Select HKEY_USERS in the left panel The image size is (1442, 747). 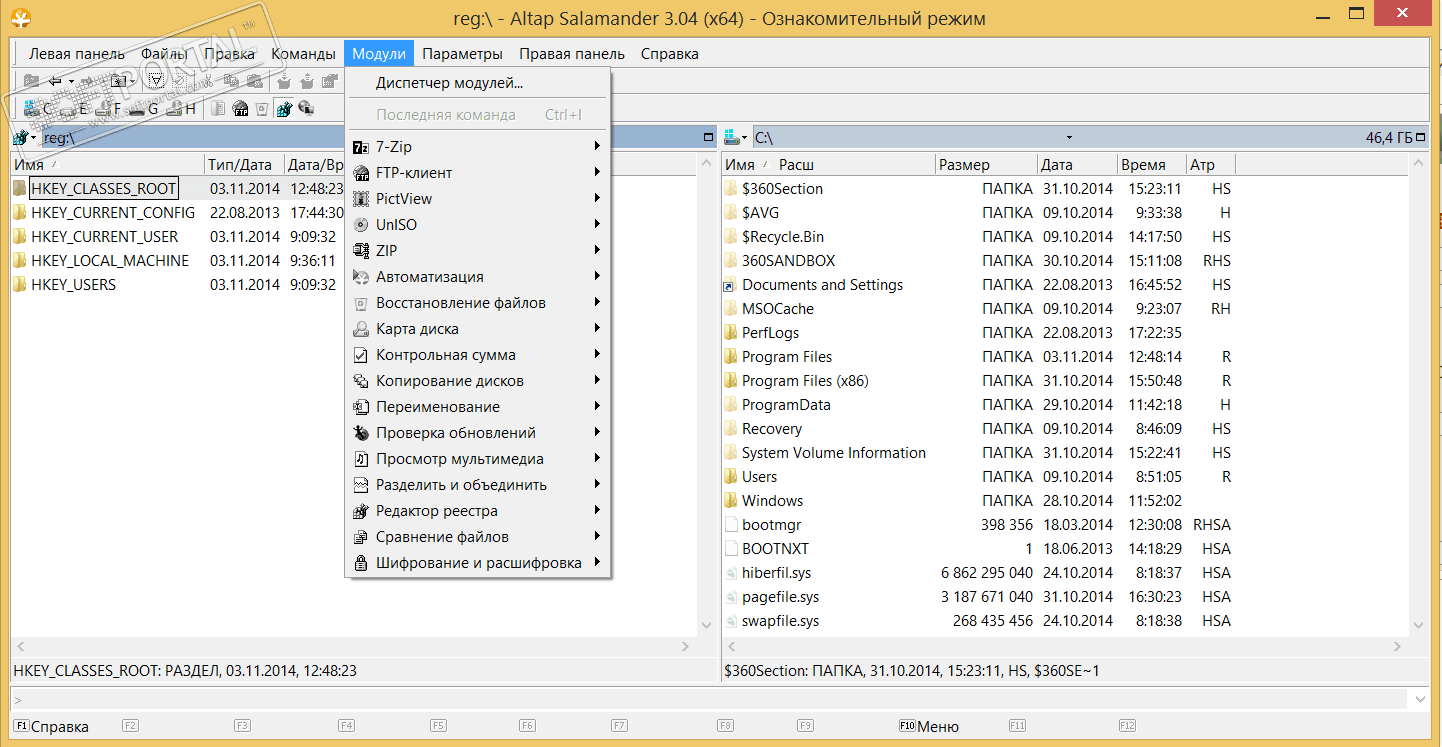pos(74,285)
